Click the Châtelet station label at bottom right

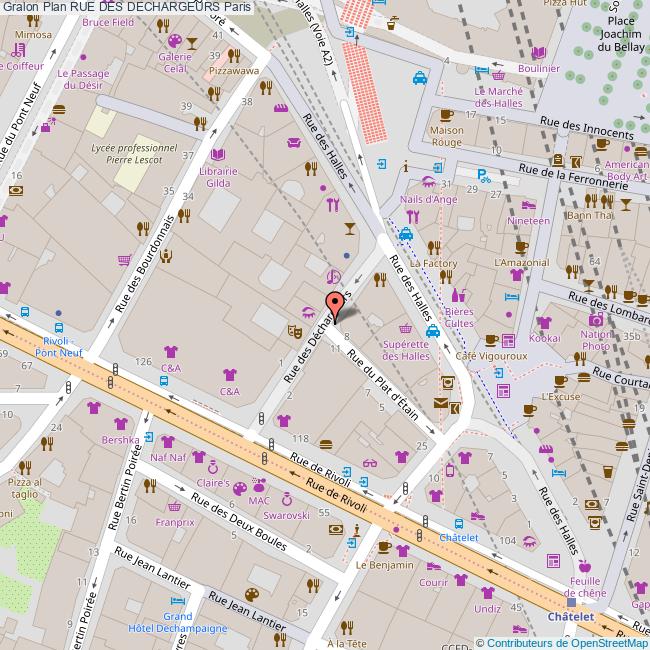(x=571, y=617)
